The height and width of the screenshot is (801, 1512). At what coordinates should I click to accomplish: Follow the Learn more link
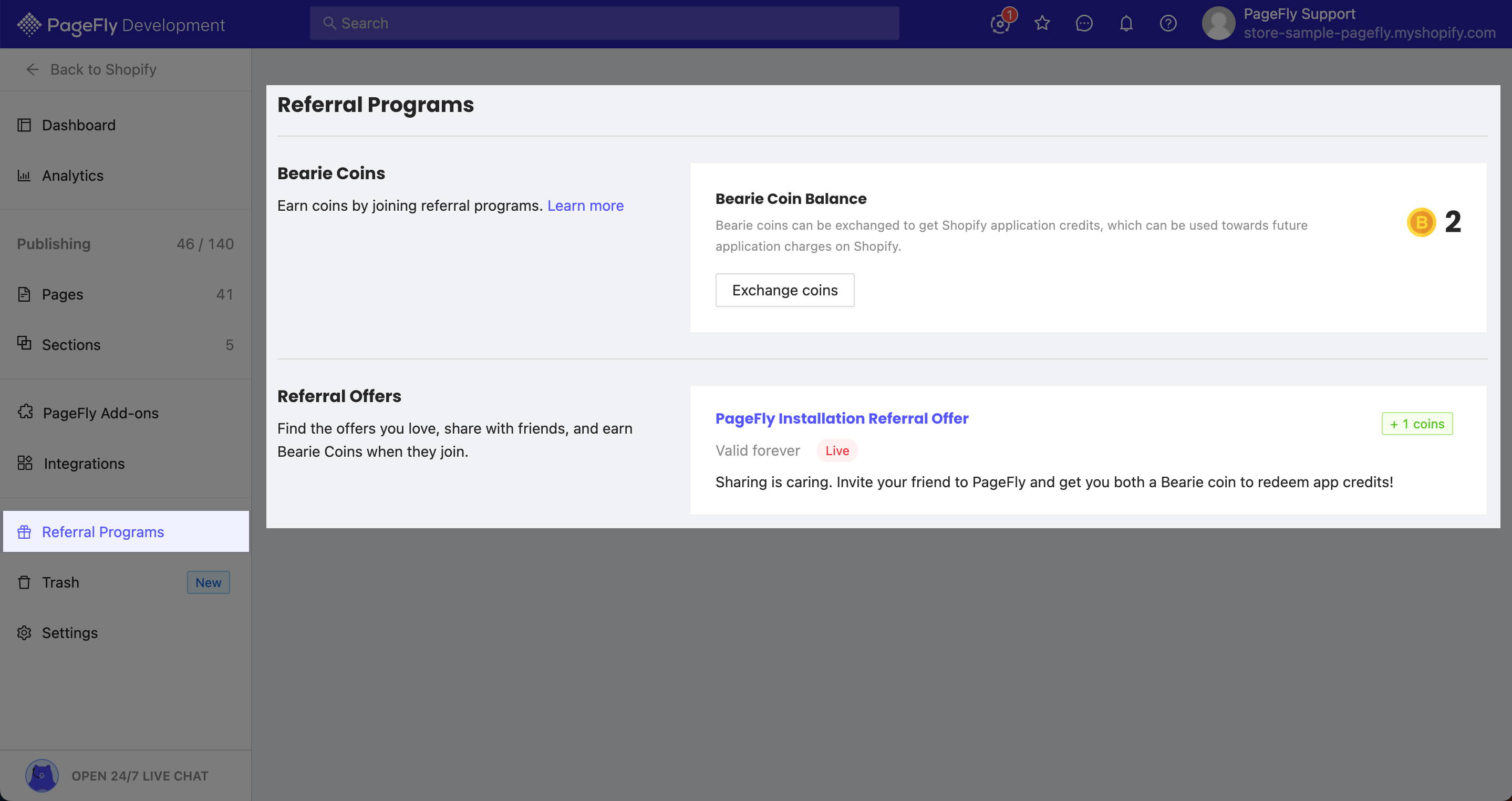point(585,206)
